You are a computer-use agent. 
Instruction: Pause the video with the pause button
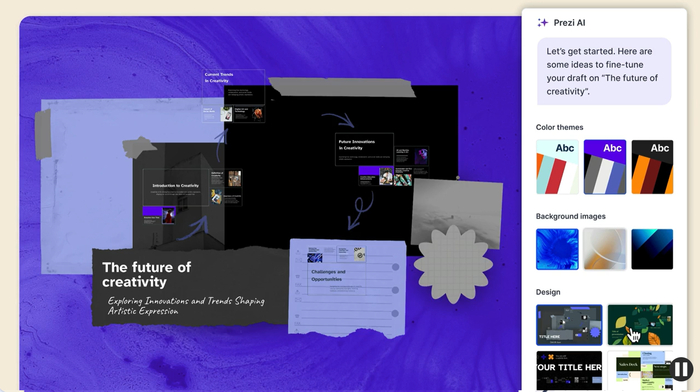(x=681, y=369)
